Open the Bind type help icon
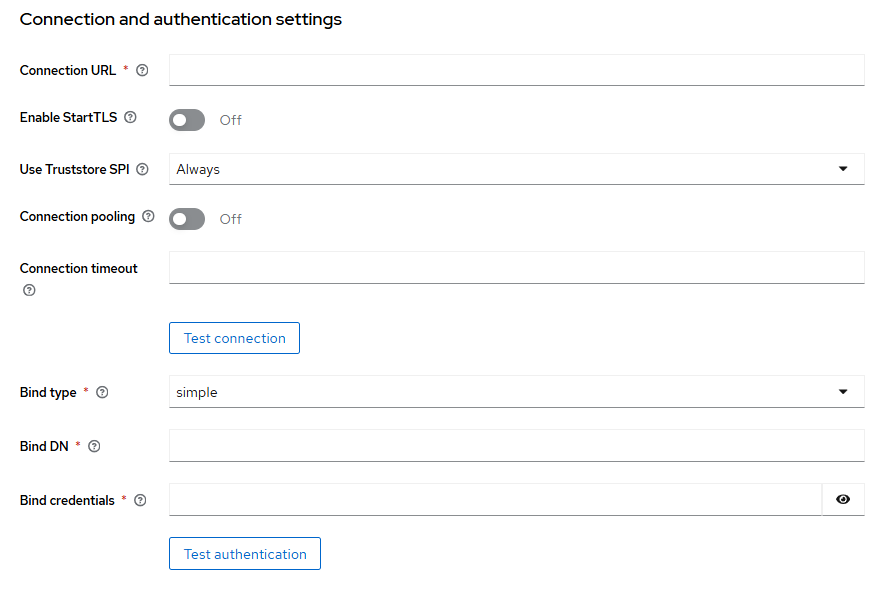This screenshot has height=596, width=894. click(101, 393)
